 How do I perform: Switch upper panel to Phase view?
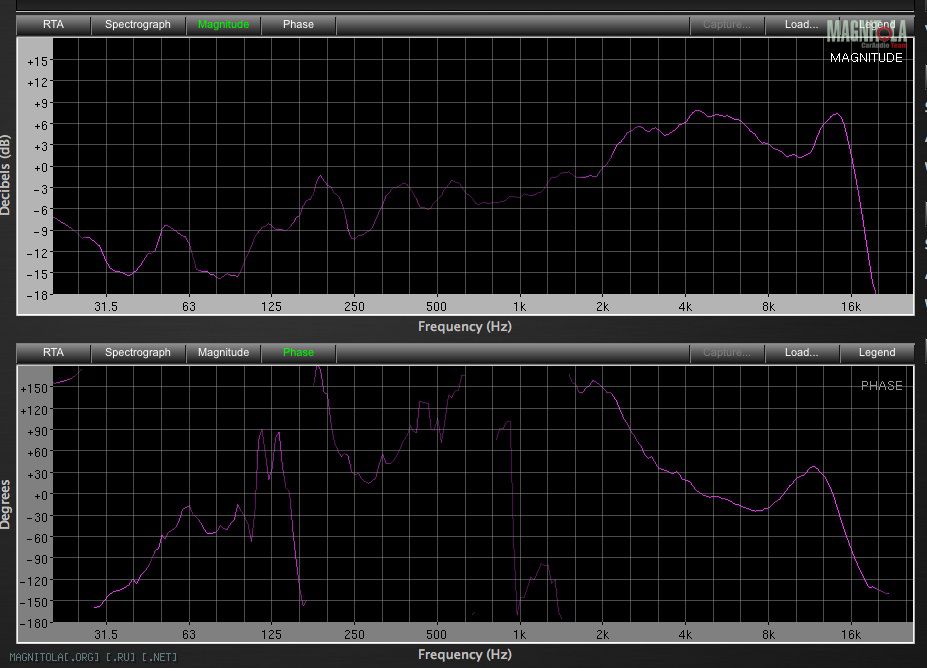click(298, 24)
